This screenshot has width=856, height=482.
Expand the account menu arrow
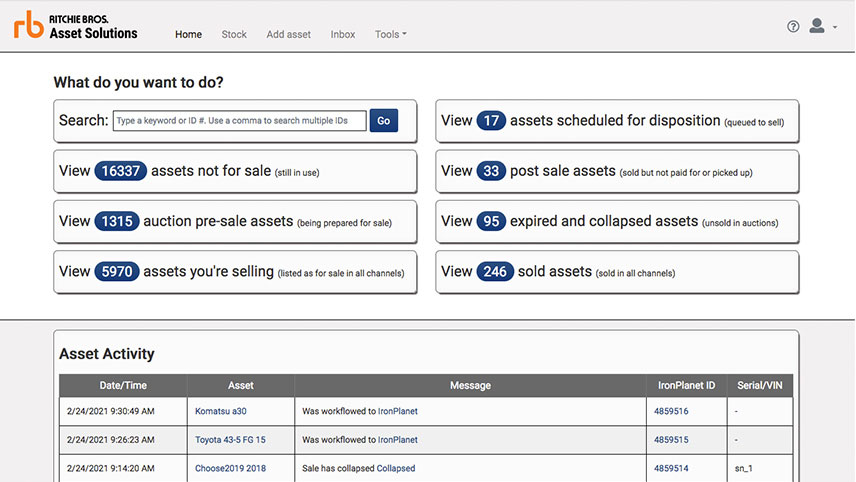(x=835, y=27)
